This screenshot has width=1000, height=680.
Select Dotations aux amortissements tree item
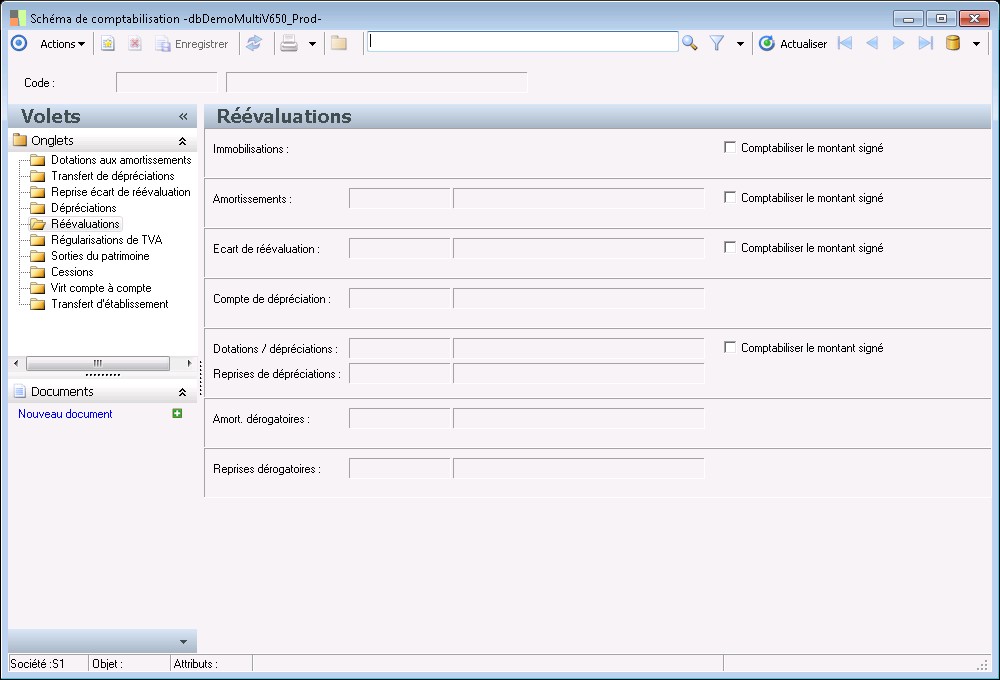click(121, 160)
